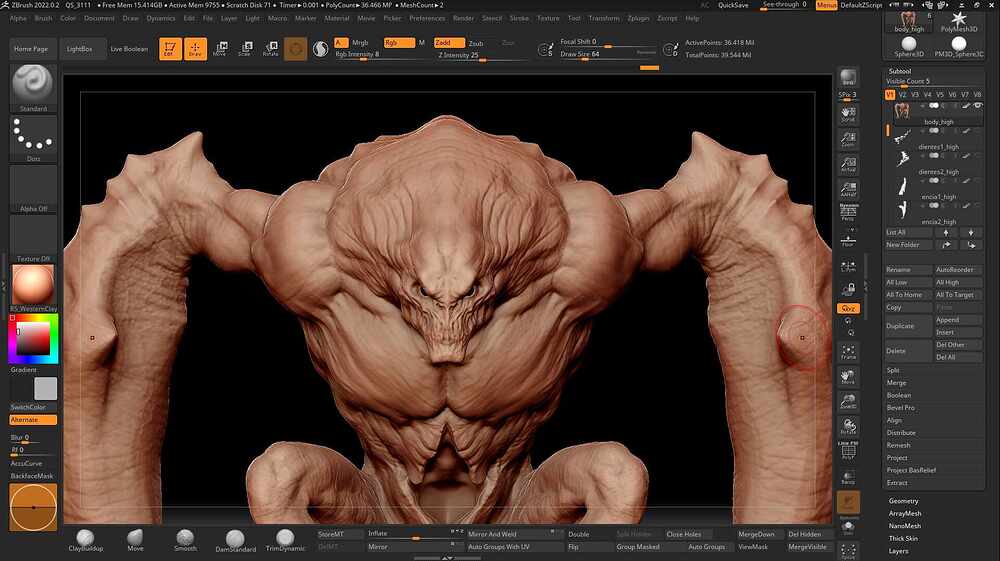Toggle the Mrgb channel button

click(x=360, y=43)
